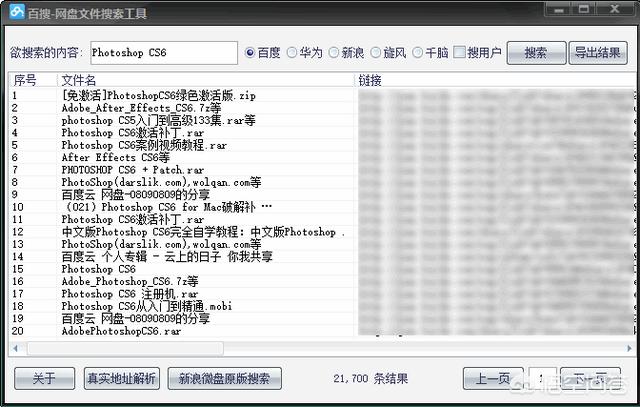Select row 百度云 个人专辑 - 云上的日子 你我共享

pos(322,256)
